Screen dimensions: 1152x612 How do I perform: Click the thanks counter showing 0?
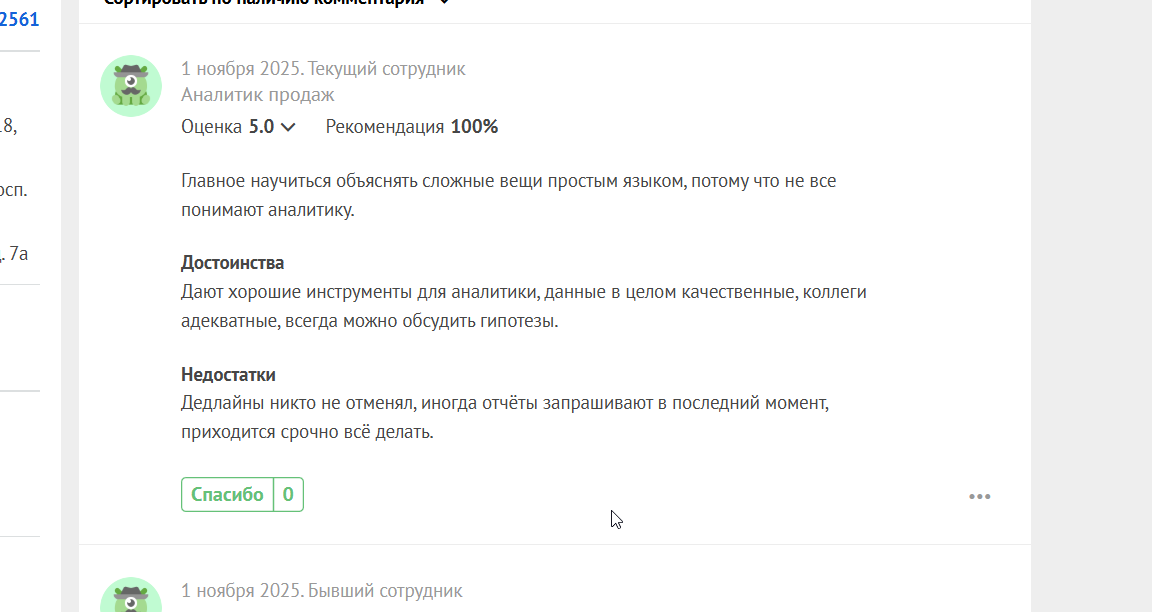click(288, 494)
